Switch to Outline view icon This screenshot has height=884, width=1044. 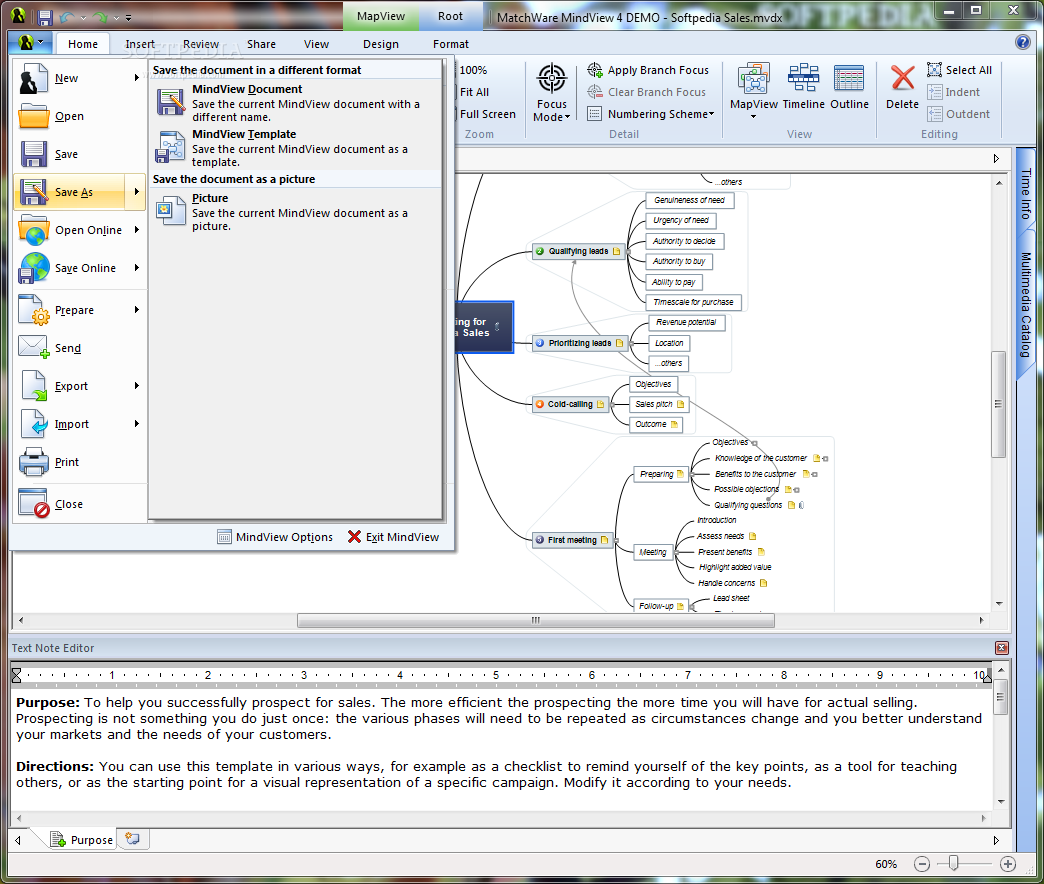coord(849,79)
